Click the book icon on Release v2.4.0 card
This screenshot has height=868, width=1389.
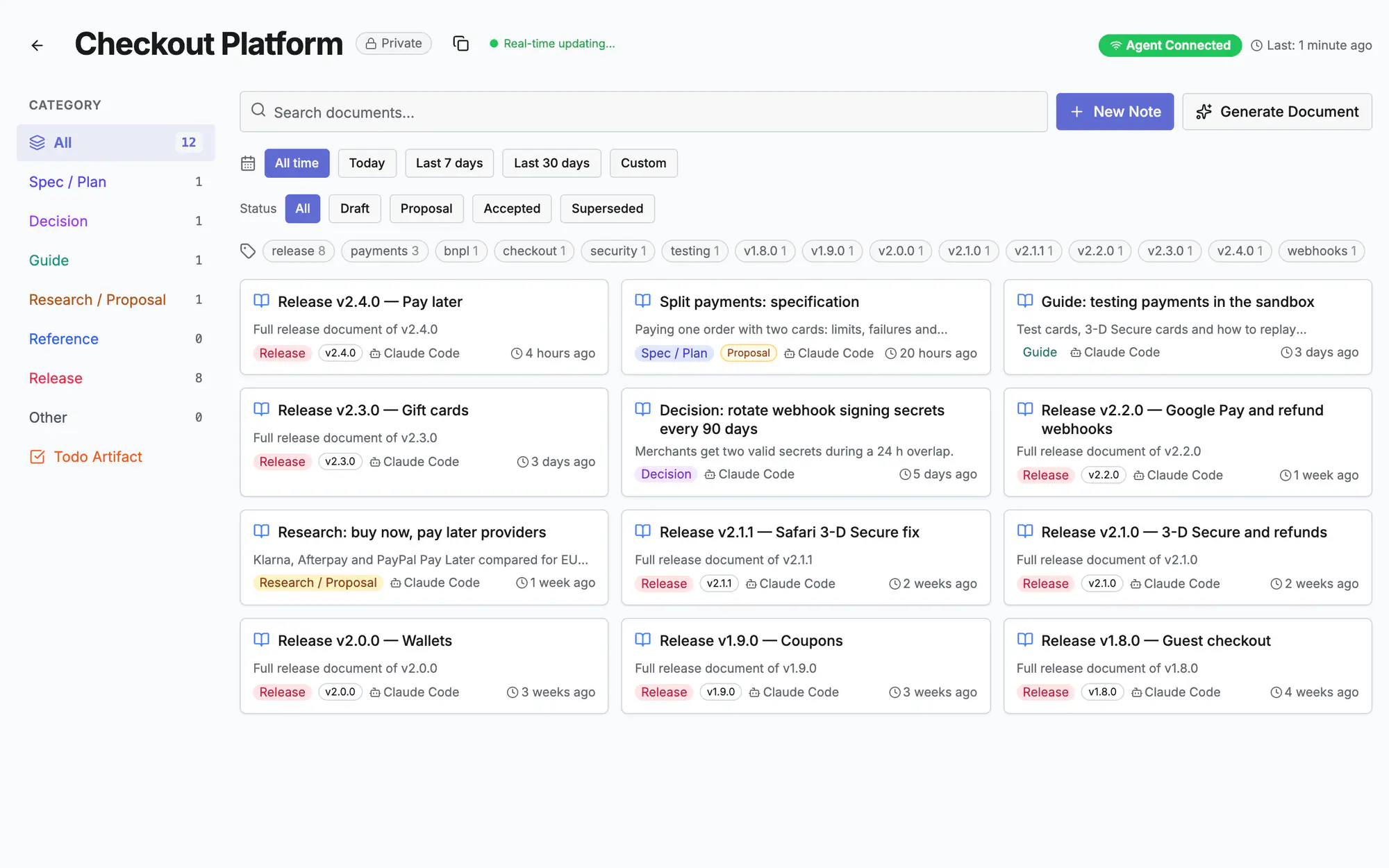262,301
